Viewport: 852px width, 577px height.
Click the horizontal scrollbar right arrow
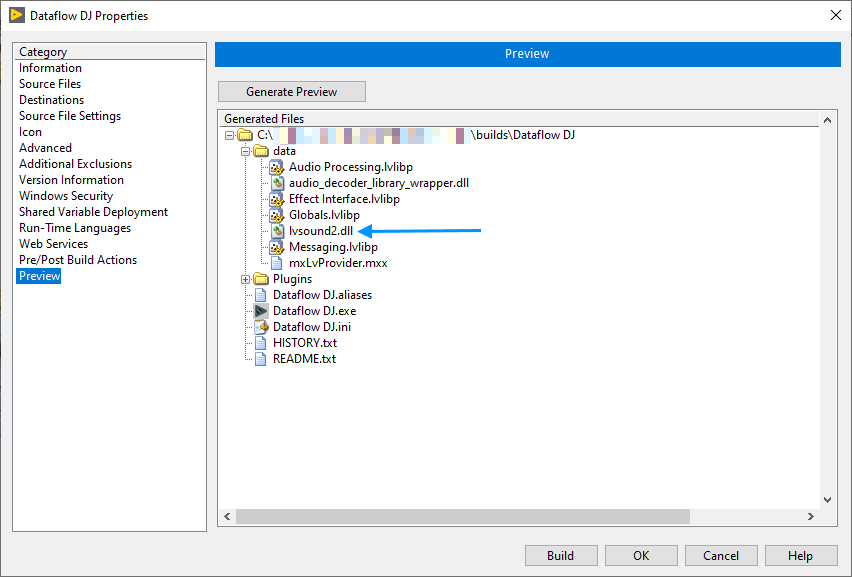811,517
